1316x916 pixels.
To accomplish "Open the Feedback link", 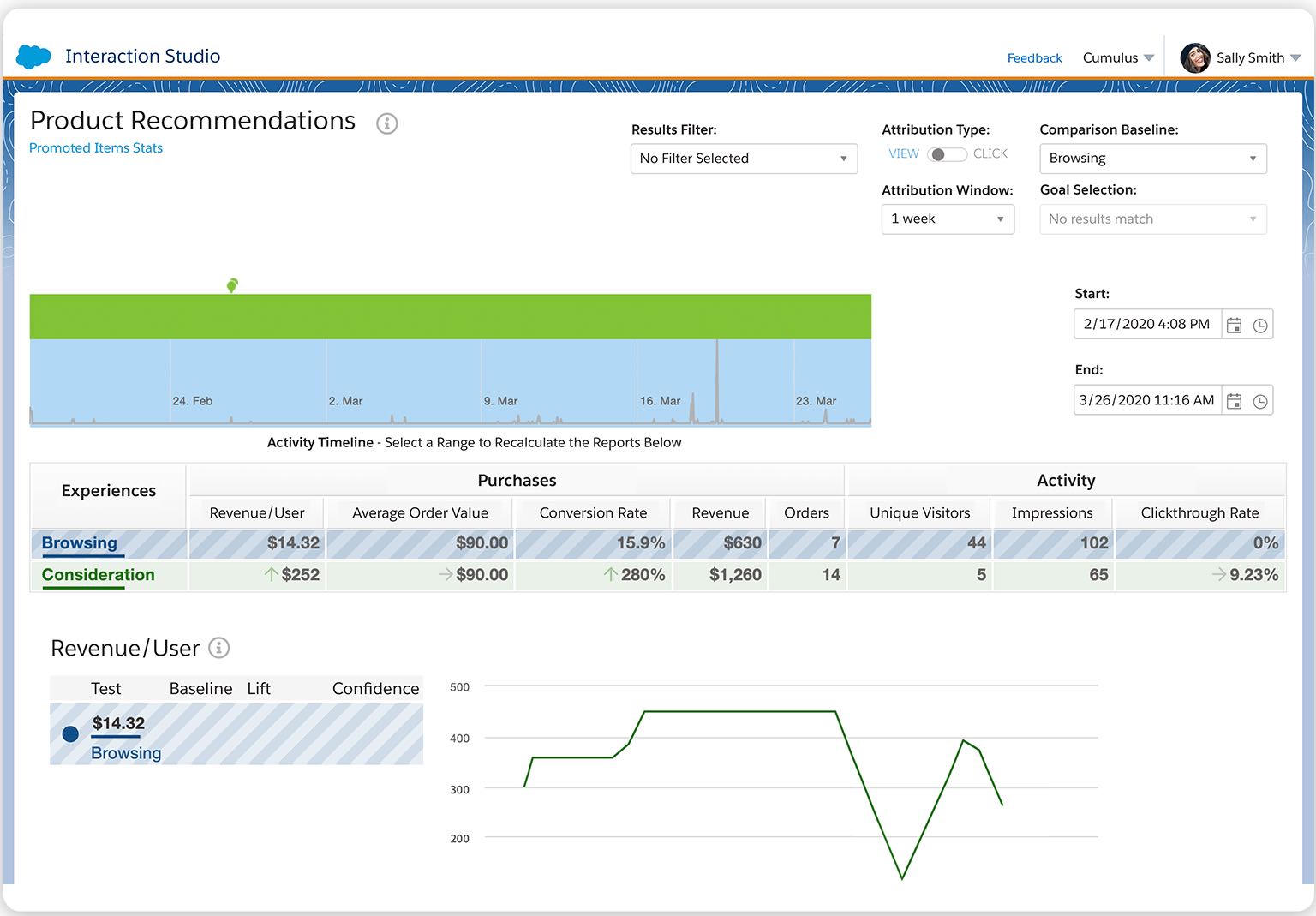I will coord(1034,58).
